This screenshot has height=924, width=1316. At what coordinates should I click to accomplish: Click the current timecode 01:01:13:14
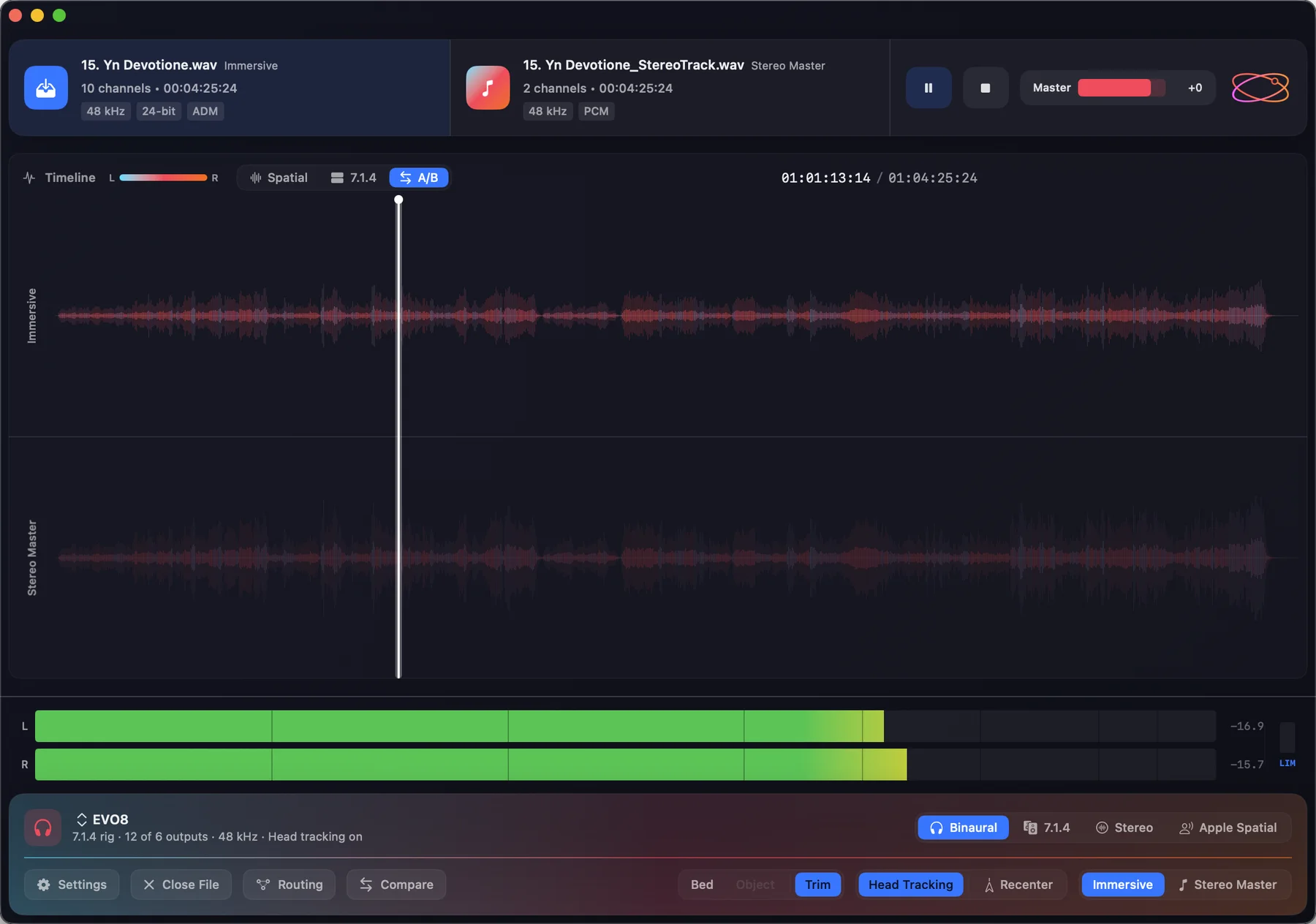coord(826,178)
